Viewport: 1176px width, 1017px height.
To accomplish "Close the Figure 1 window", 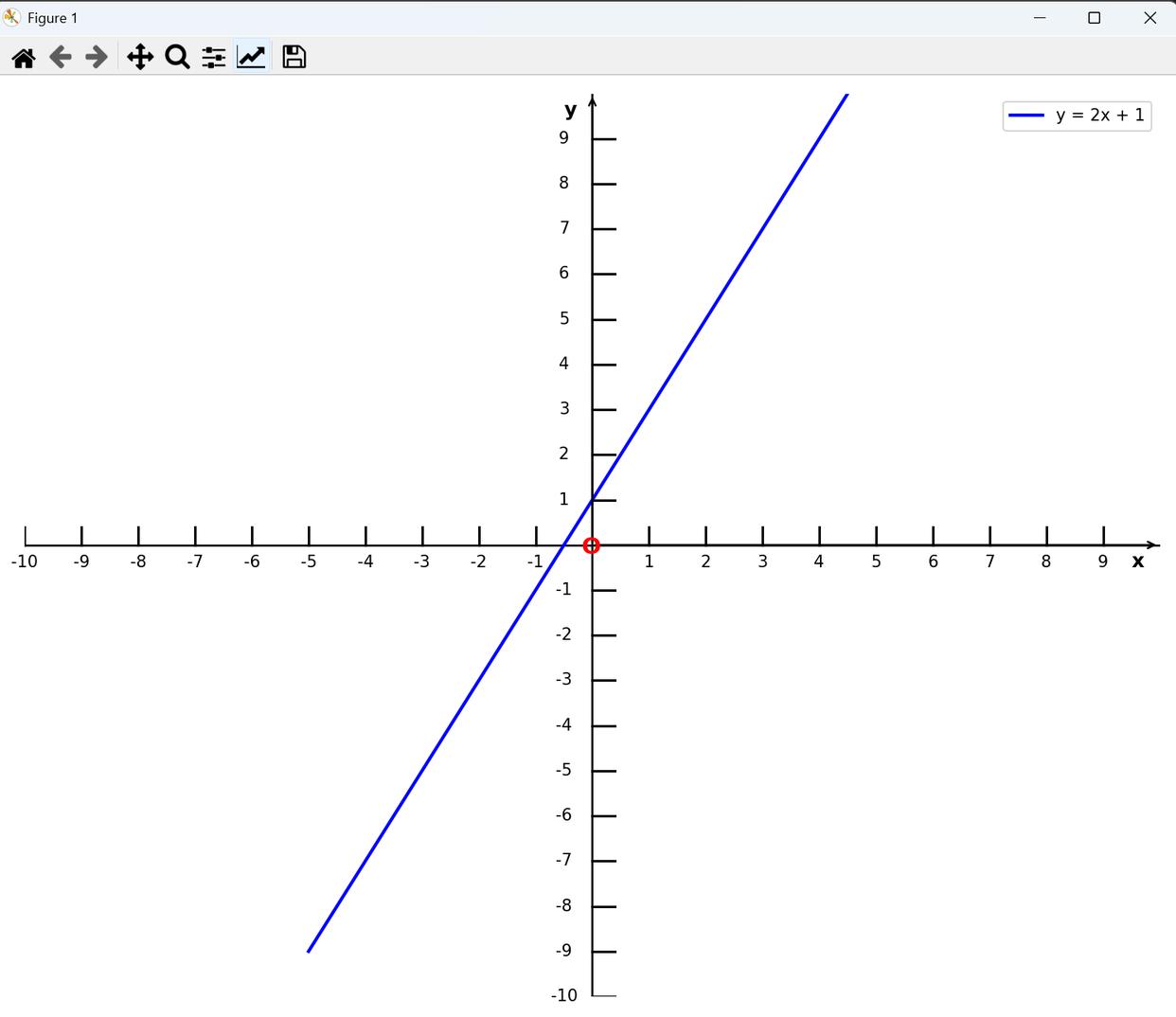I will (x=1149, y=18).
